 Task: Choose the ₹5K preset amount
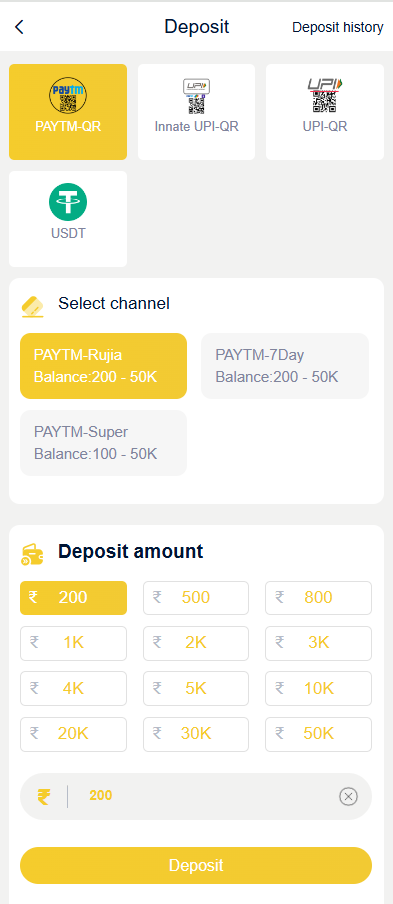196,688
